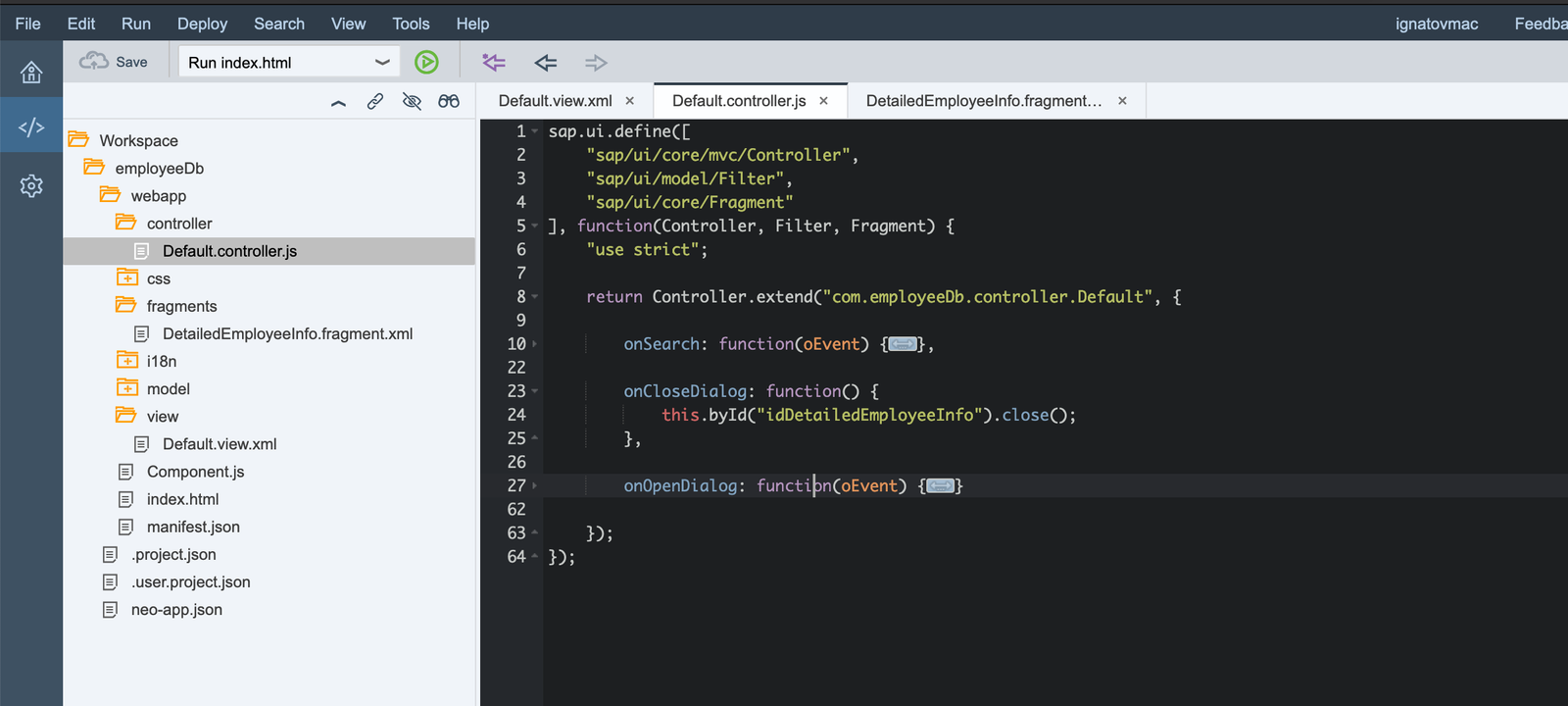
Task: Open the Home perspective icon in sidebar
Action: click(31, 72)
